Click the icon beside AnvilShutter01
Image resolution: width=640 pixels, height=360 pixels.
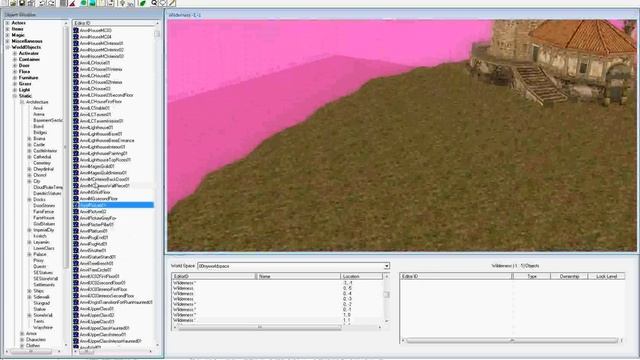(x=76, y=250)
